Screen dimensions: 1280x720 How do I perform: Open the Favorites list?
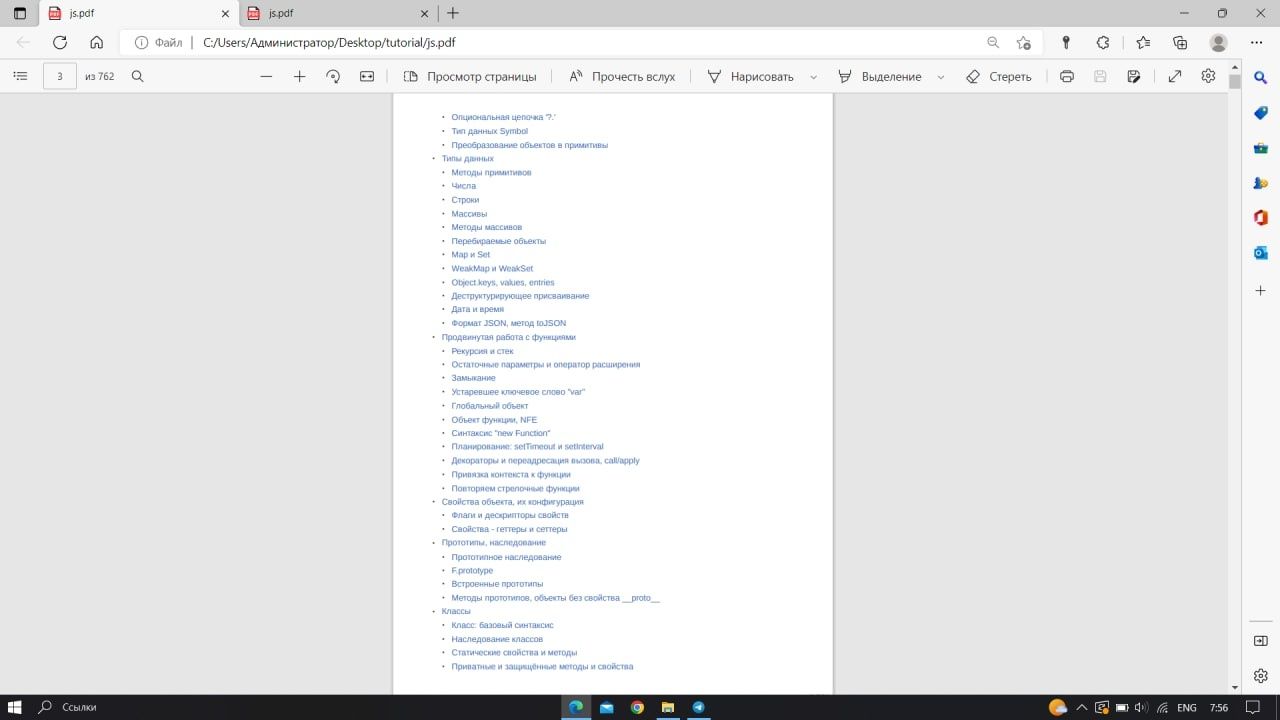[1143, 42]
